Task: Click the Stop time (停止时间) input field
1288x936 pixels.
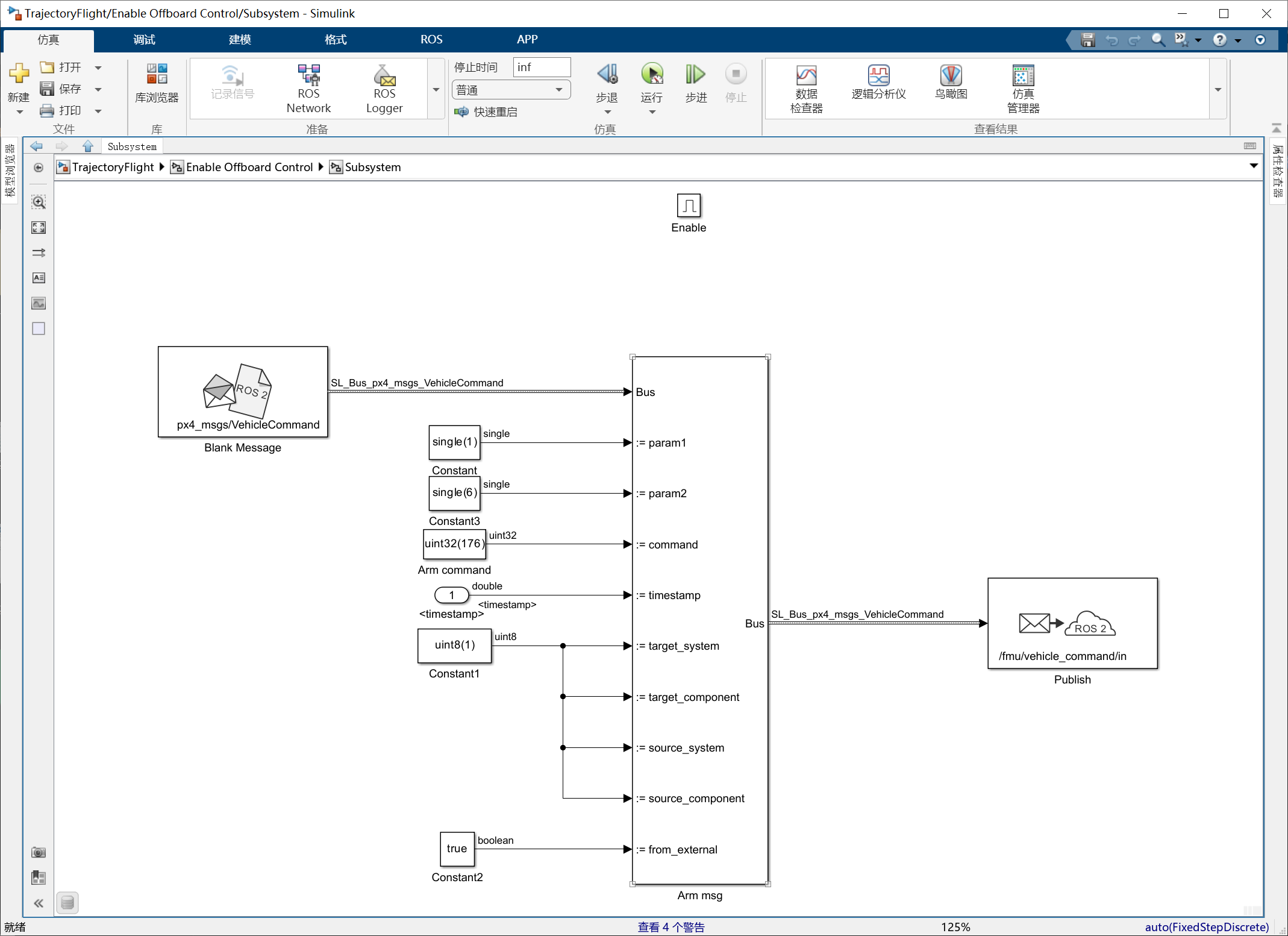Action: 542,67
